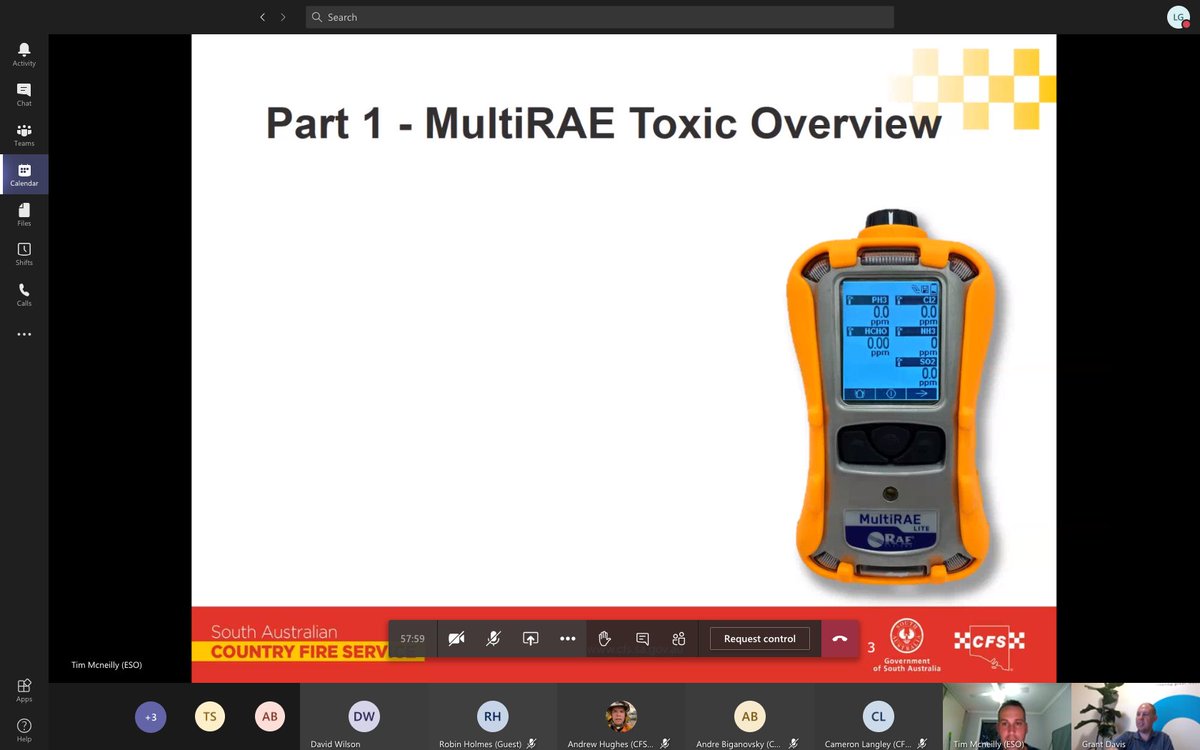Open Help at sidebar bottom

[x=24, y=730]
